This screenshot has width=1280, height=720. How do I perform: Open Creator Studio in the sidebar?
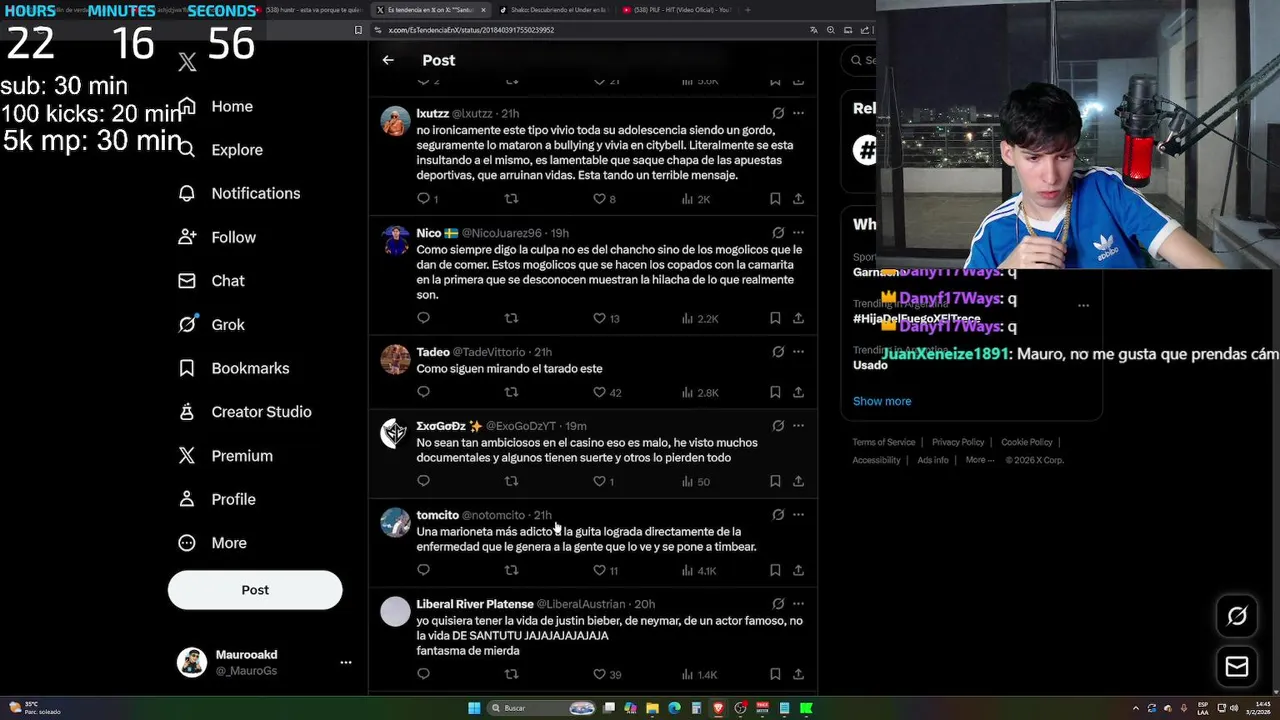[x=245, y=412]
